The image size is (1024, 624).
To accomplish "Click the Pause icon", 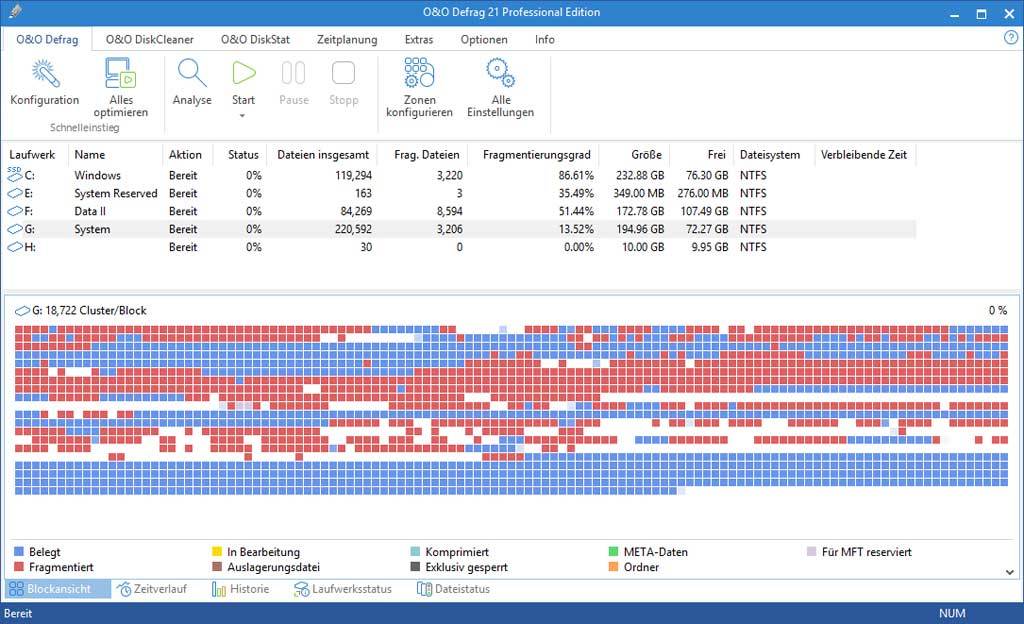I will (x=293, y=73).
